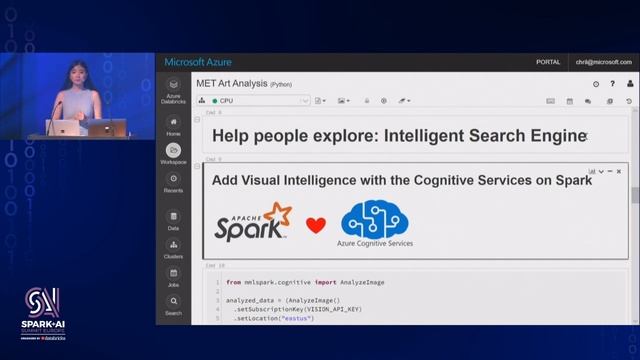Click the notebook vertical scrollbar thumb

tap(635, 195)
